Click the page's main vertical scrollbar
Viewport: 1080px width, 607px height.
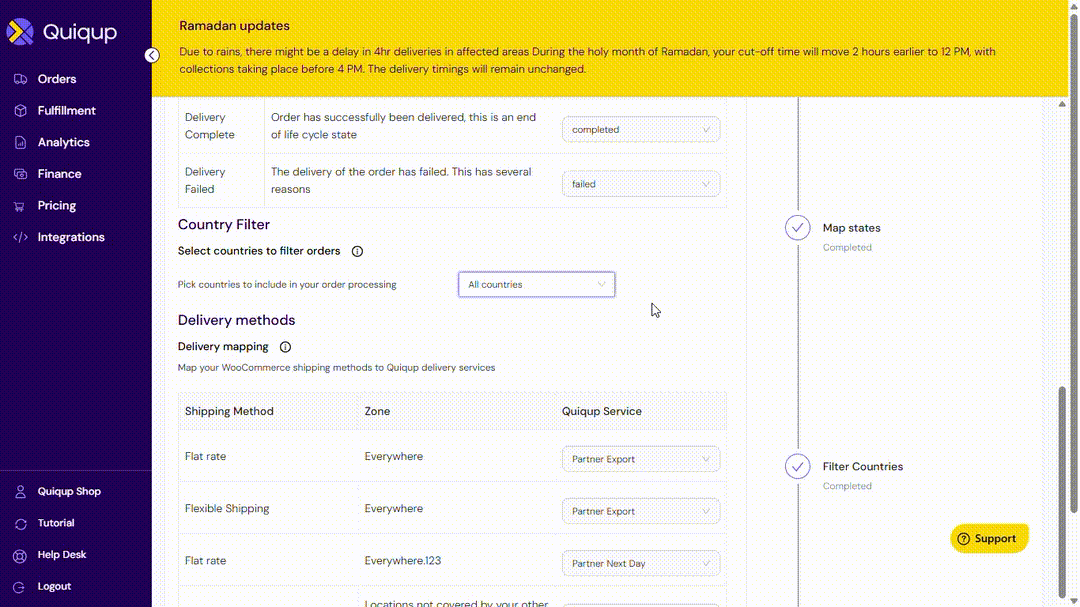[x=1073, y=262]
